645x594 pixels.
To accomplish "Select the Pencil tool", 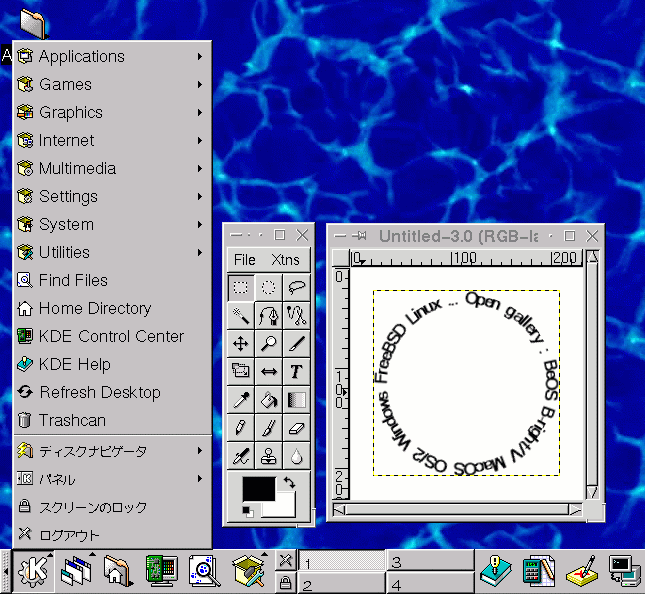I will pos(241,427).
